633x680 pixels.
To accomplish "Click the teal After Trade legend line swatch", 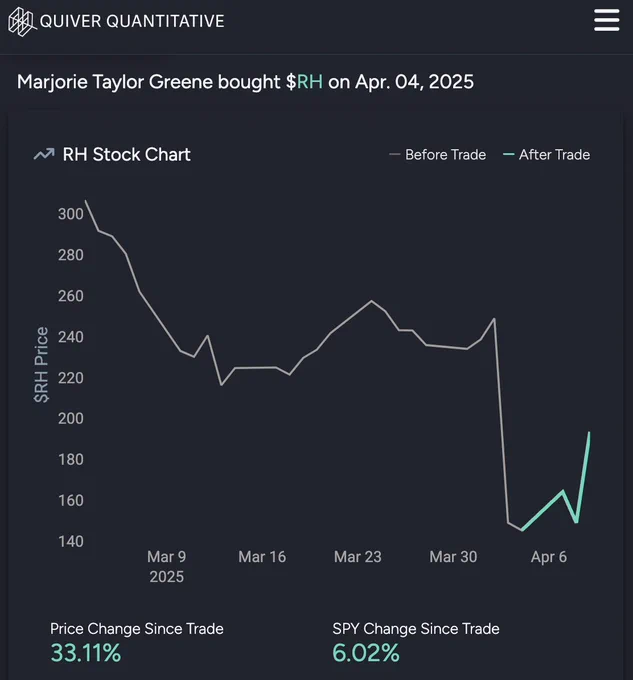I will (x=508, y=154).
